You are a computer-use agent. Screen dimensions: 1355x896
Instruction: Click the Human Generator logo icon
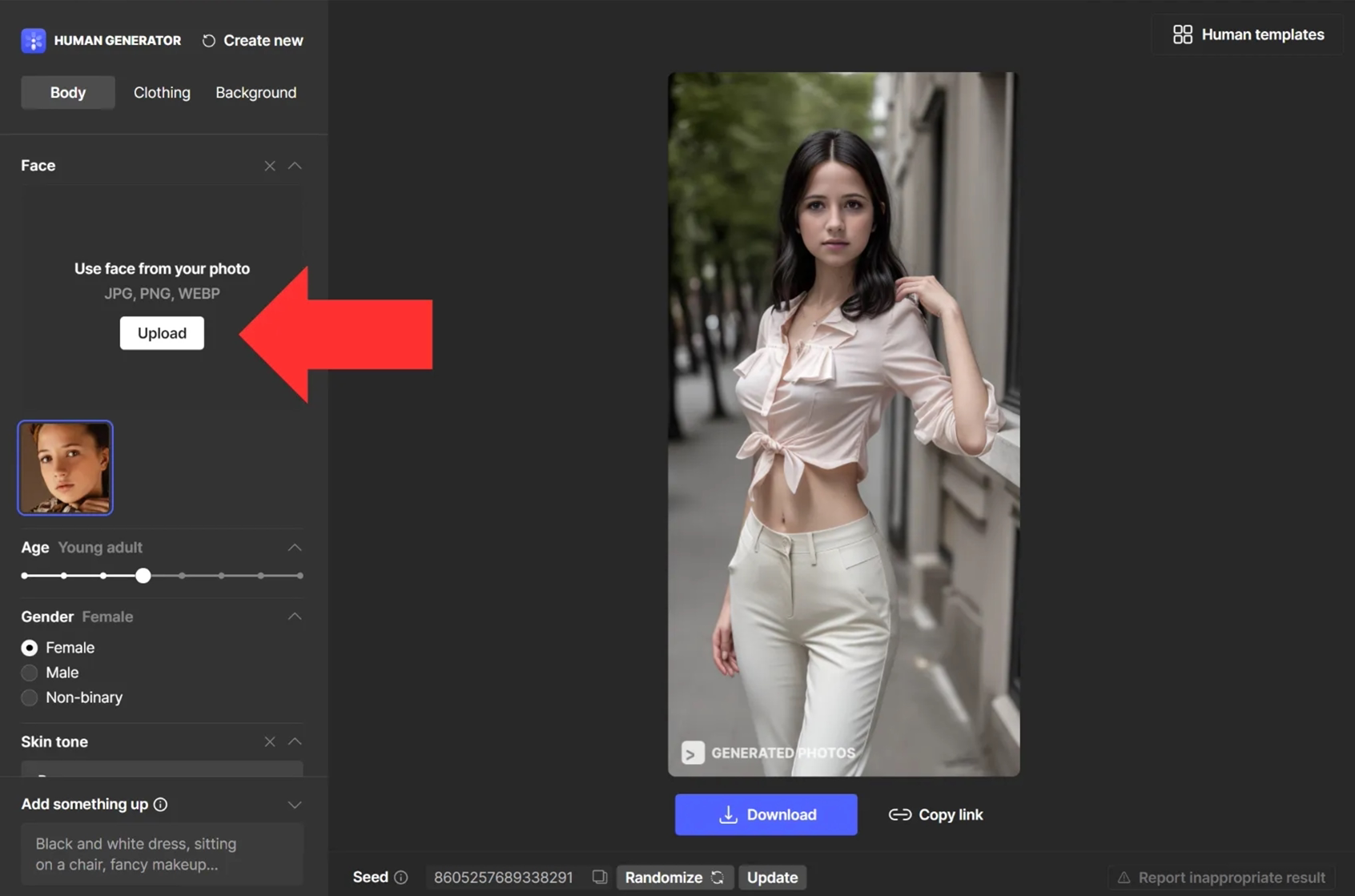(x=33, y=40)
